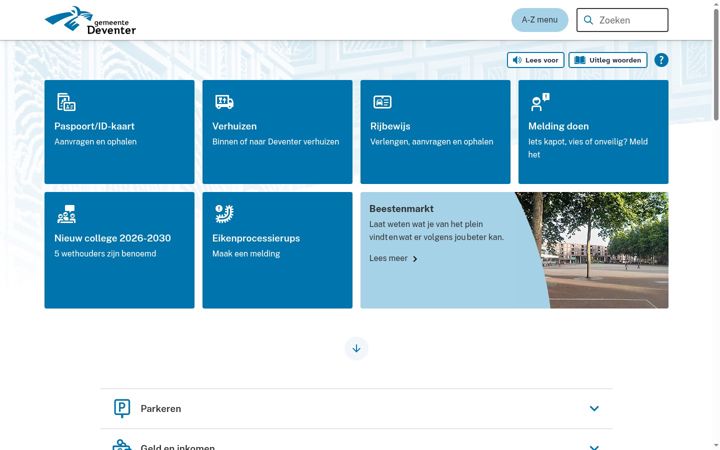Viewport: 720px width, 450px height.
Task: Click 'Aanvragen en ophalen' passport text
Action: pyautogui.click(x=96, y=141)
